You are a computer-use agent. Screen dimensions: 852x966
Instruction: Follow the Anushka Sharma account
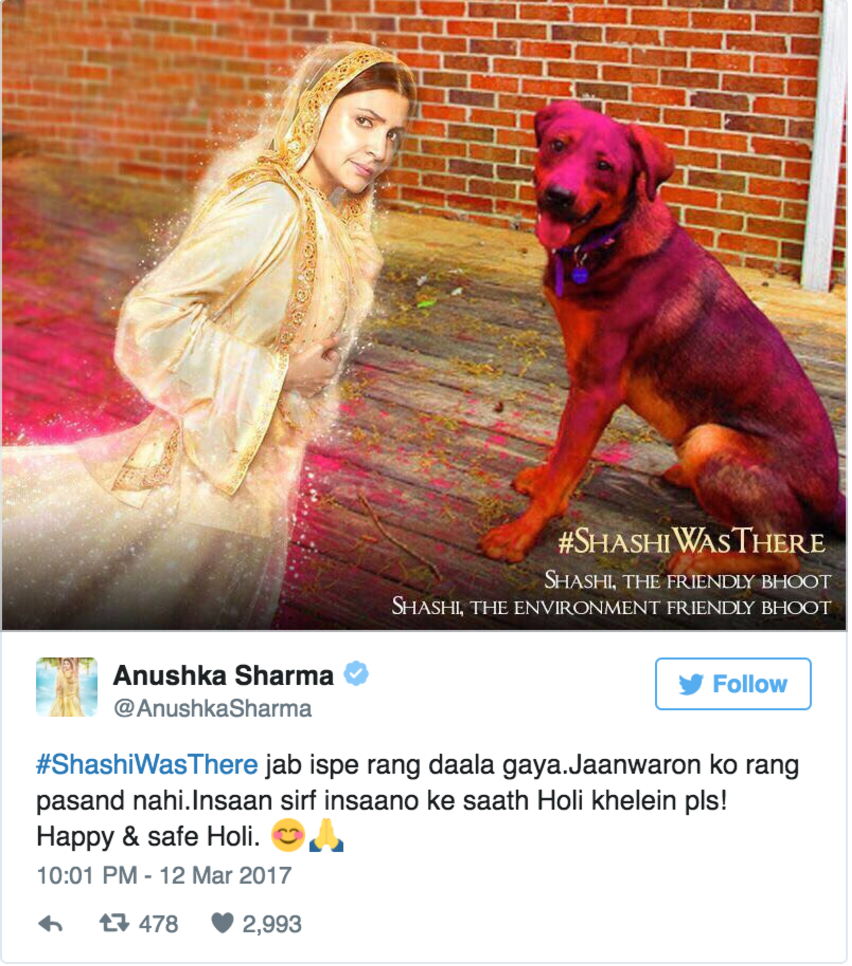click(733, 684)
